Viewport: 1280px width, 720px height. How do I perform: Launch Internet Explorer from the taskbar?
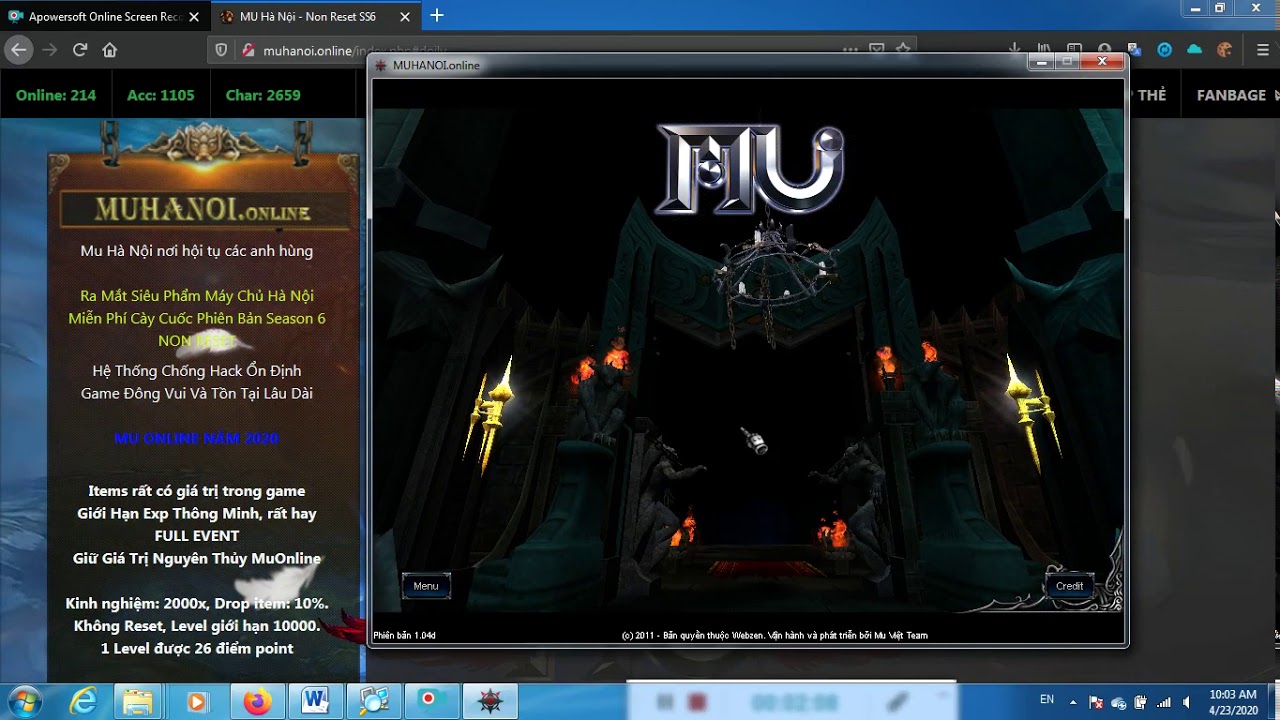(83, 702)
